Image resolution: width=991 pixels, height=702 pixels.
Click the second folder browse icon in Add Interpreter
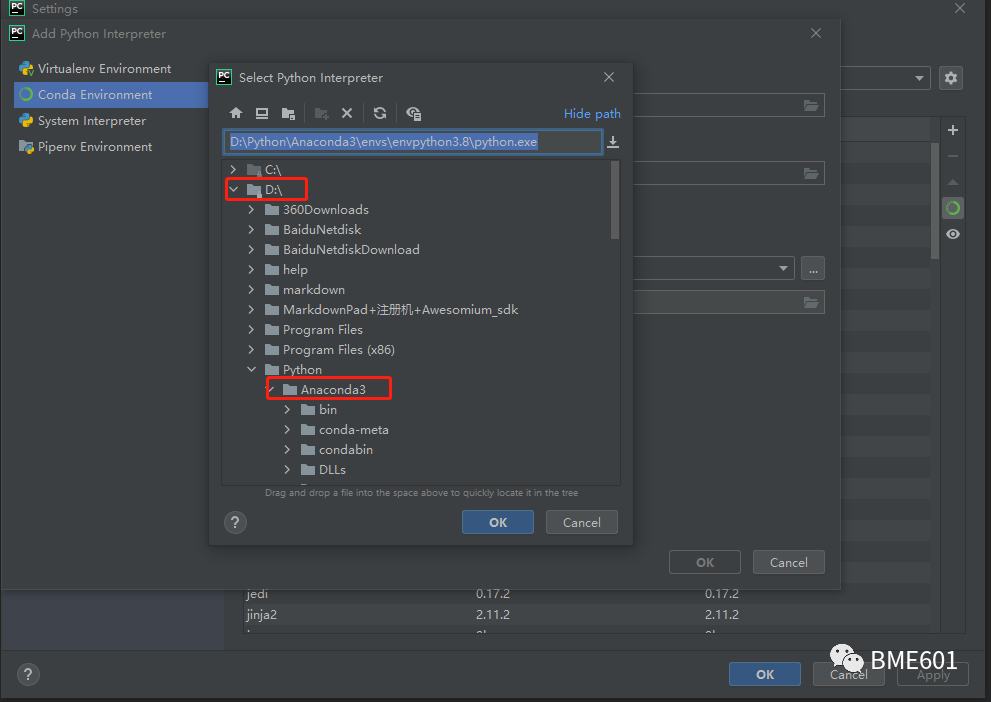pyautogui.click(x=811, y=173)
